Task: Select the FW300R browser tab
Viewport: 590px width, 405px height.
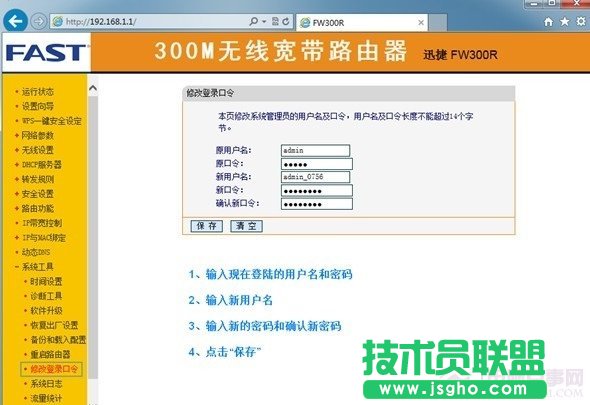Action: [362, 23]
